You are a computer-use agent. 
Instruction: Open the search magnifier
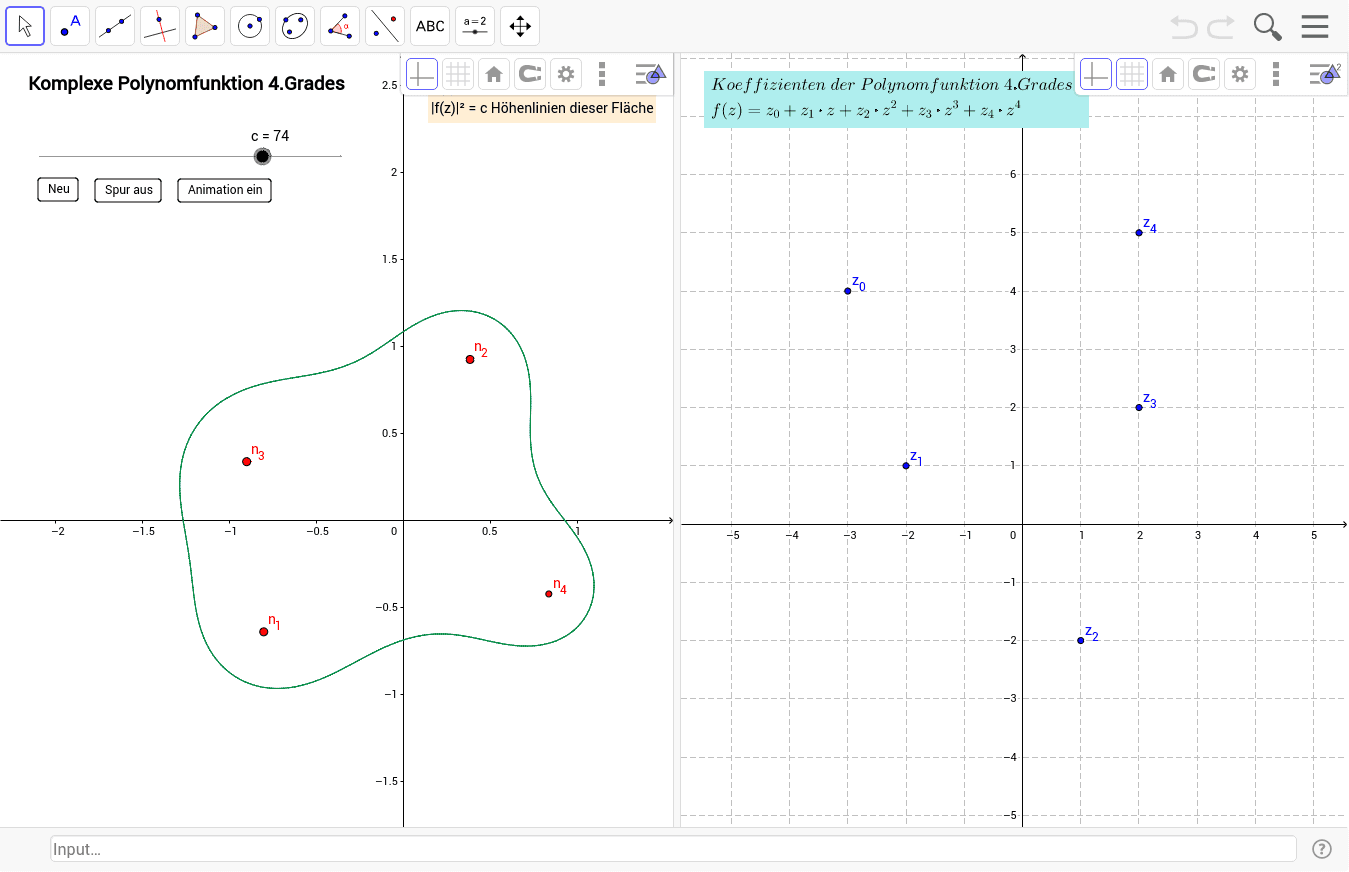pyautogui.click(x=1268, y=27)
